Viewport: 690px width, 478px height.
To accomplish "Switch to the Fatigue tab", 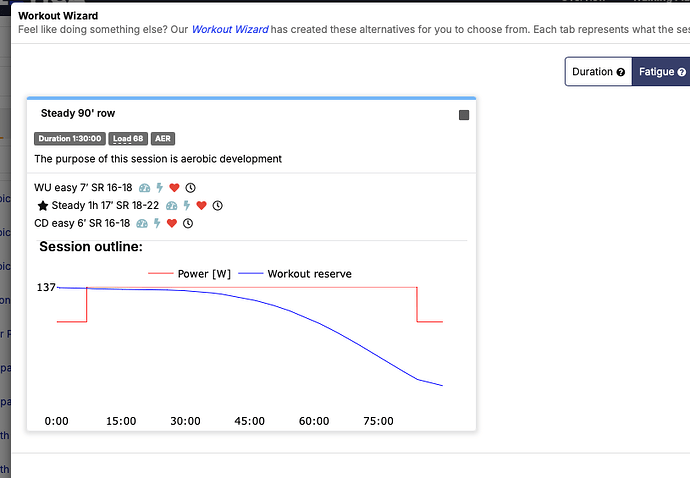I will pos(660,72).
